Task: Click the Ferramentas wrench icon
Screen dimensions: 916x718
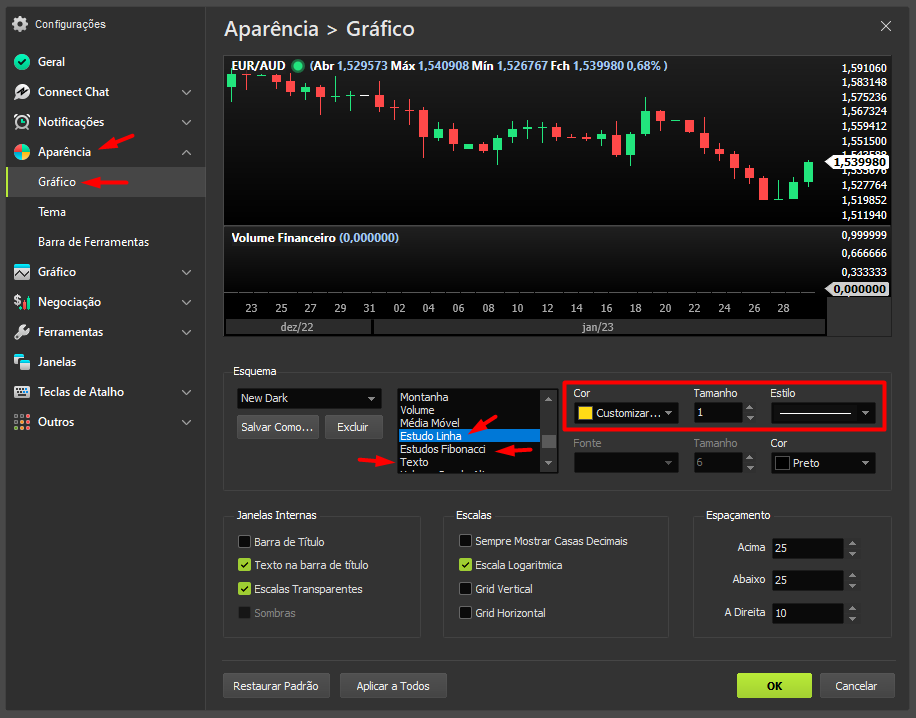Action: [x=22, y=332]
